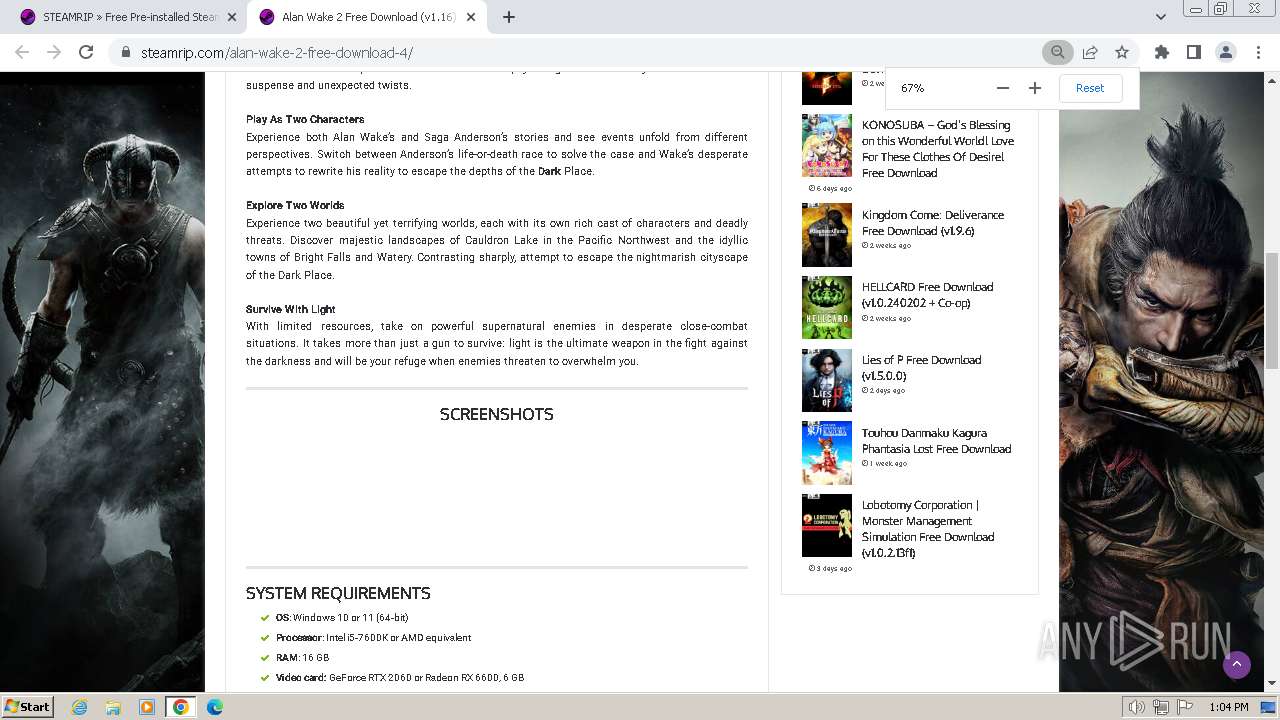Open the Extensions puzzle icon

[1161, 52]
